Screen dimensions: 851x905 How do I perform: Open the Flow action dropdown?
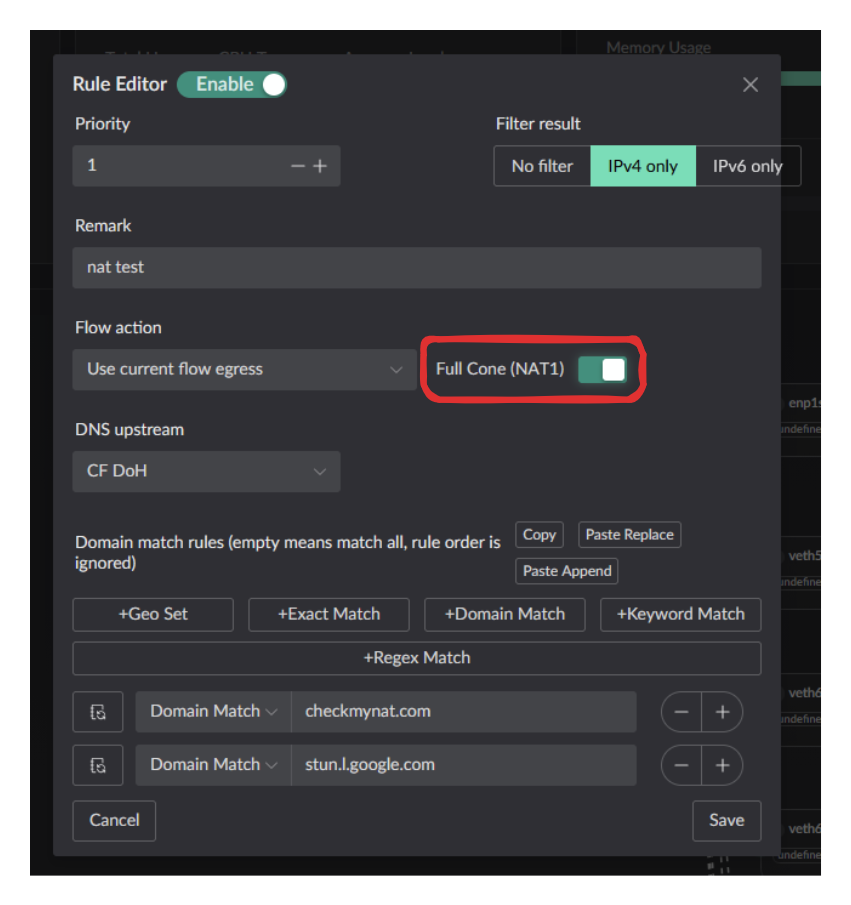(x=244, y=369)
